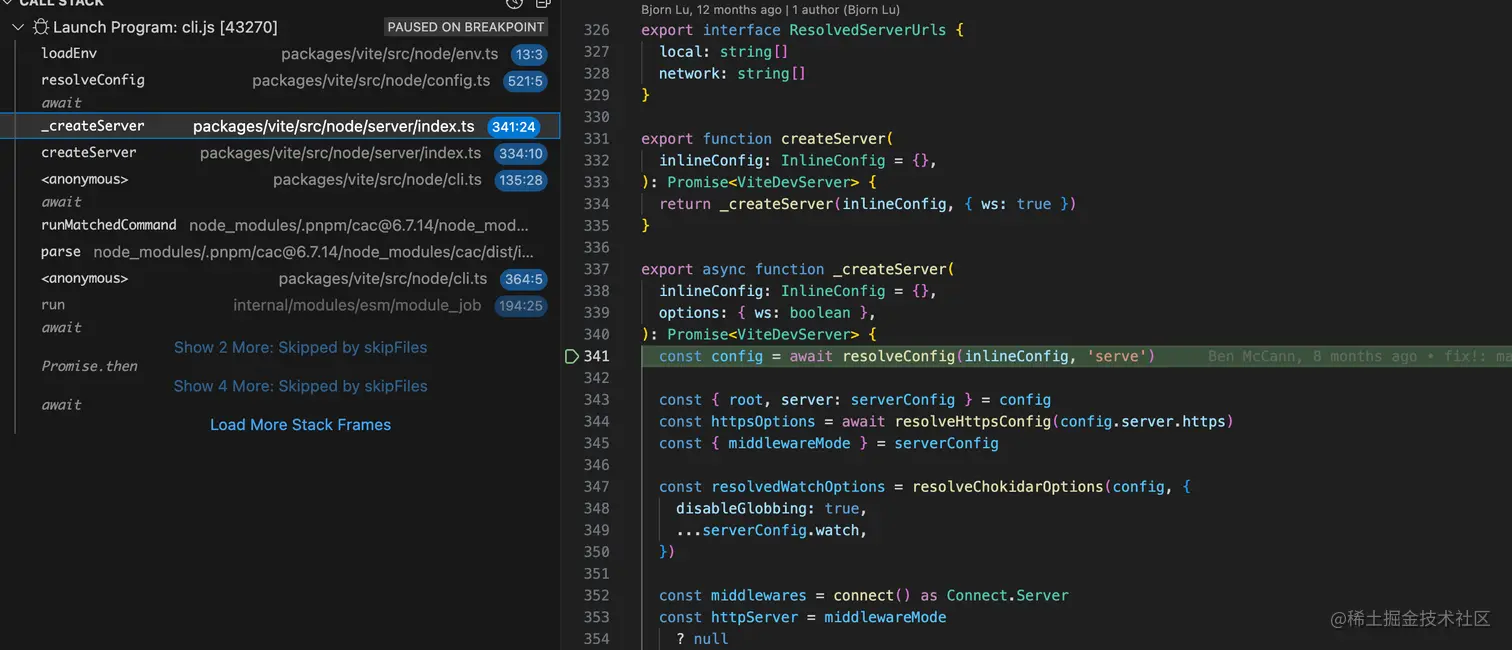The height and width of the screenshot is (650, 1512).
Task: Open the anonymous frame at cli.ts 135:28
Action: (x=280, y=180)
